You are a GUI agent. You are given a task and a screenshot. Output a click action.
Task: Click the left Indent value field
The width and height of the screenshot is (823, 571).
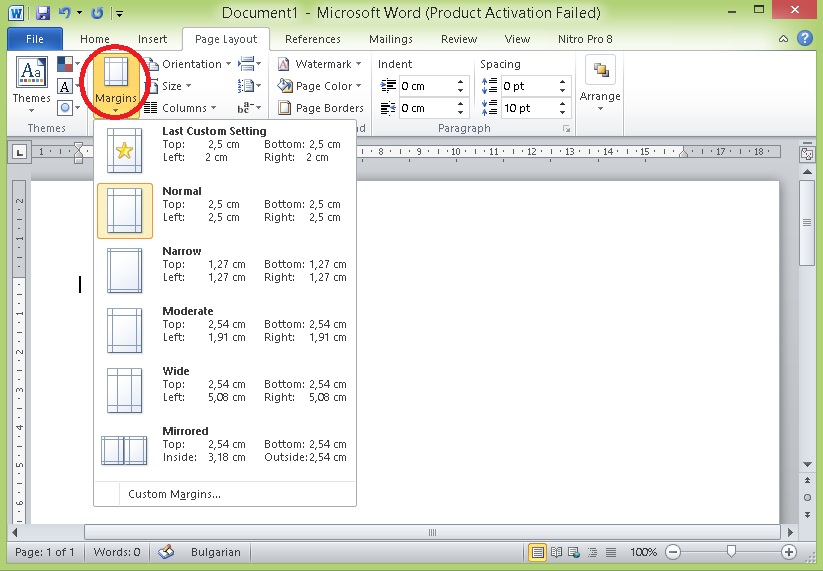(426, 86)
